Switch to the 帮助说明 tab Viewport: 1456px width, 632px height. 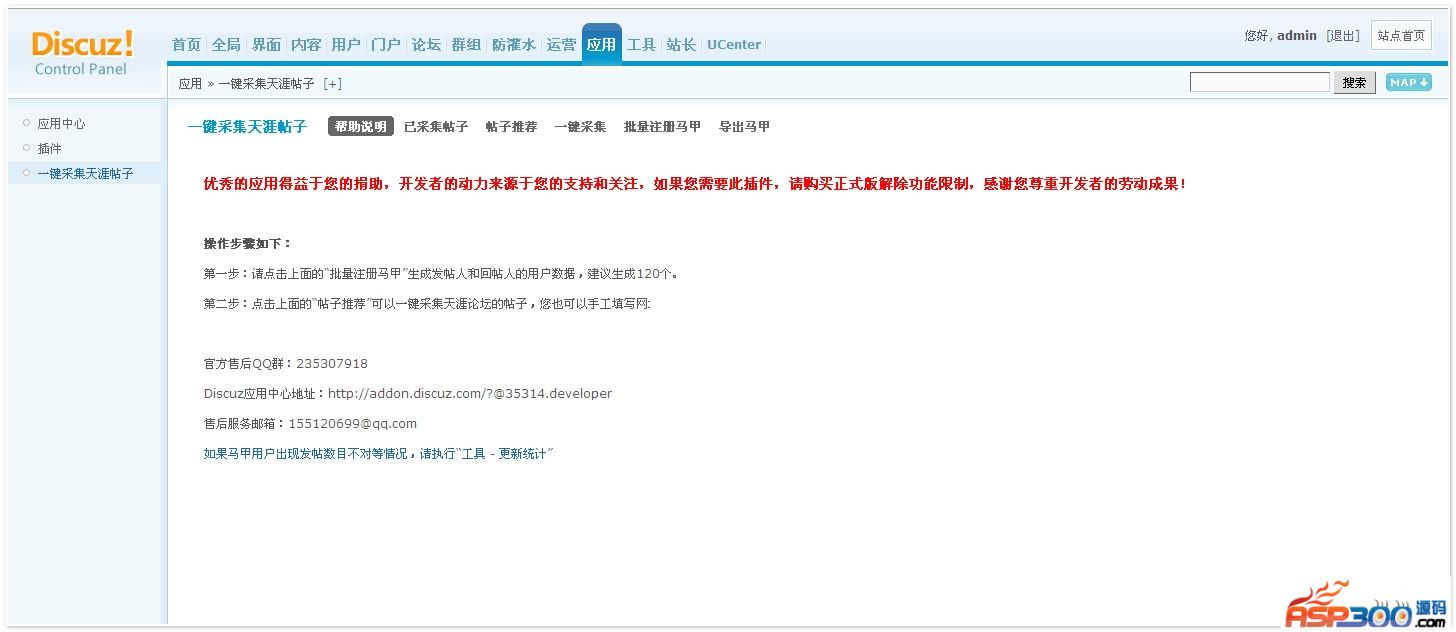360,127
